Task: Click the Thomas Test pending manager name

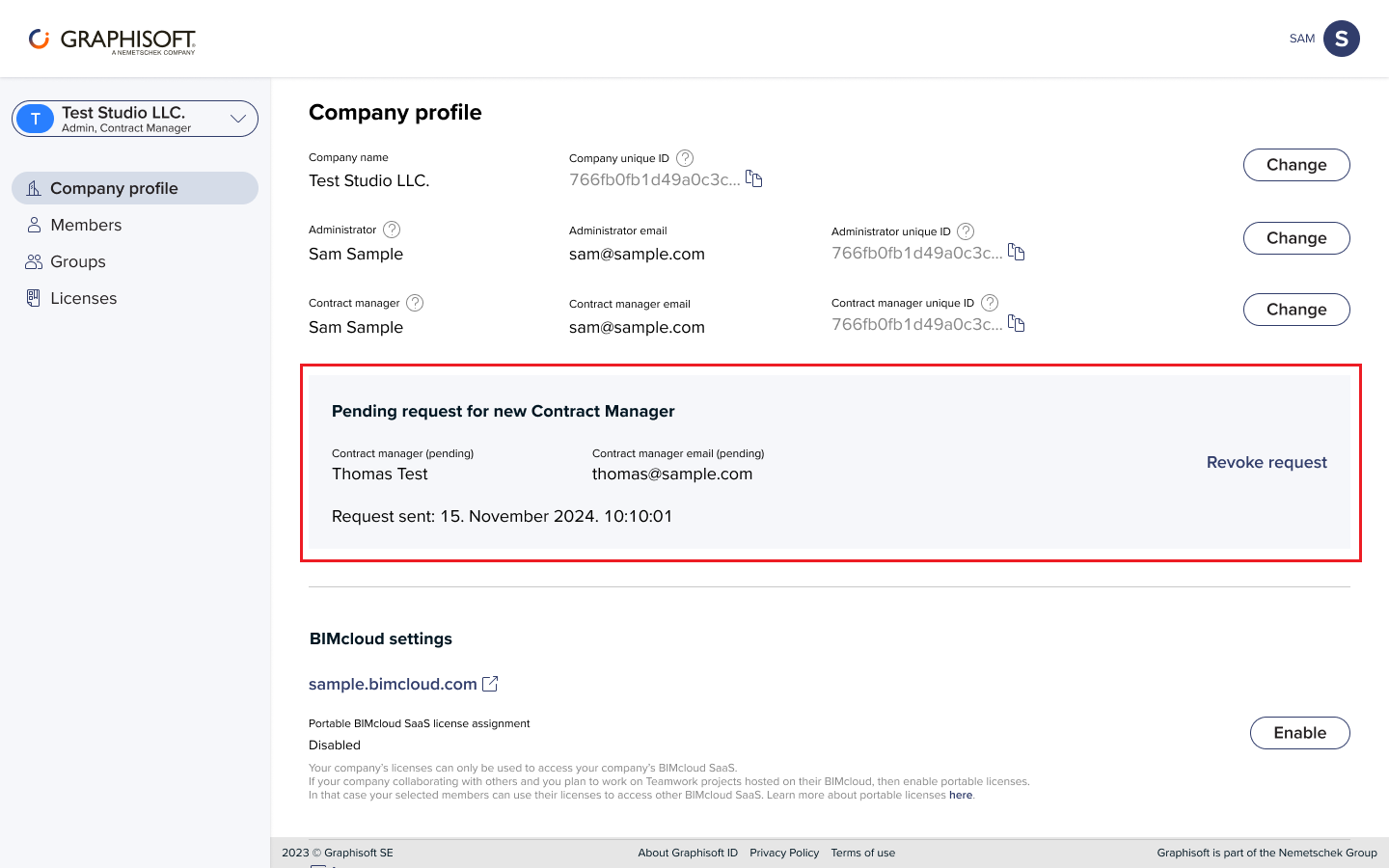Action: [x=380, y=474]
